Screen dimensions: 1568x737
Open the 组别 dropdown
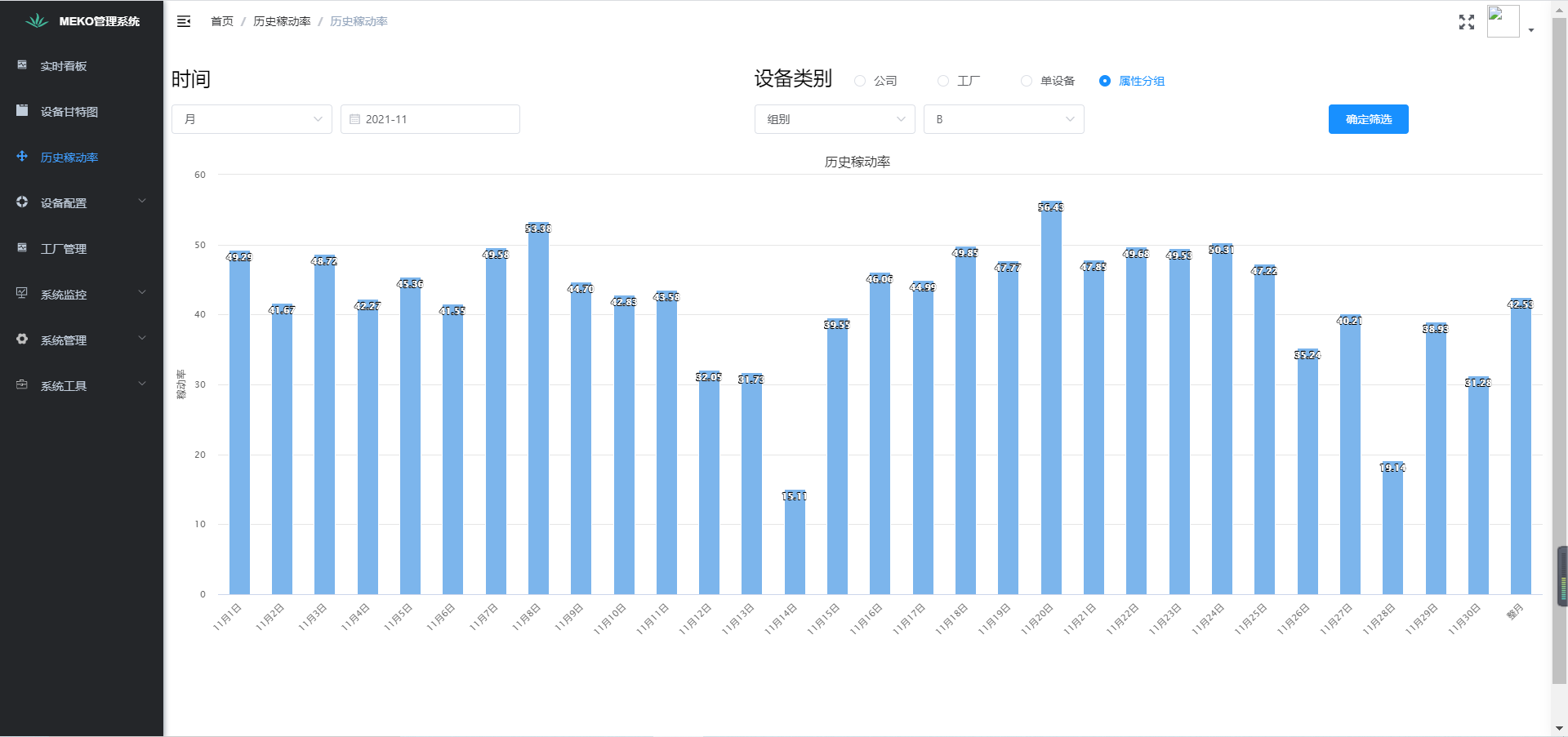[x=835, y=119]
